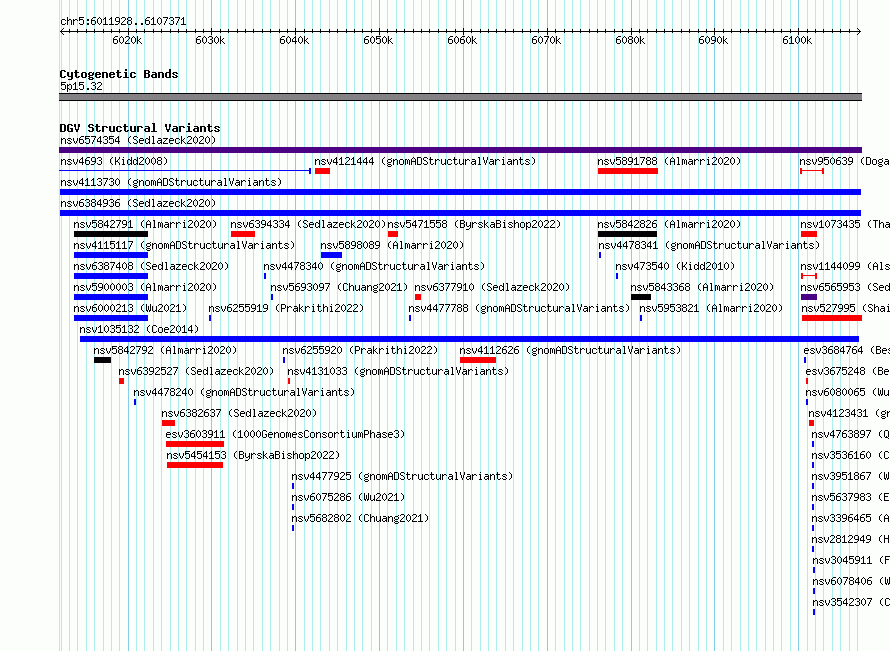
Task: Click nsv5953821 (Almarri2020) label
Action: tap(711, 308)
